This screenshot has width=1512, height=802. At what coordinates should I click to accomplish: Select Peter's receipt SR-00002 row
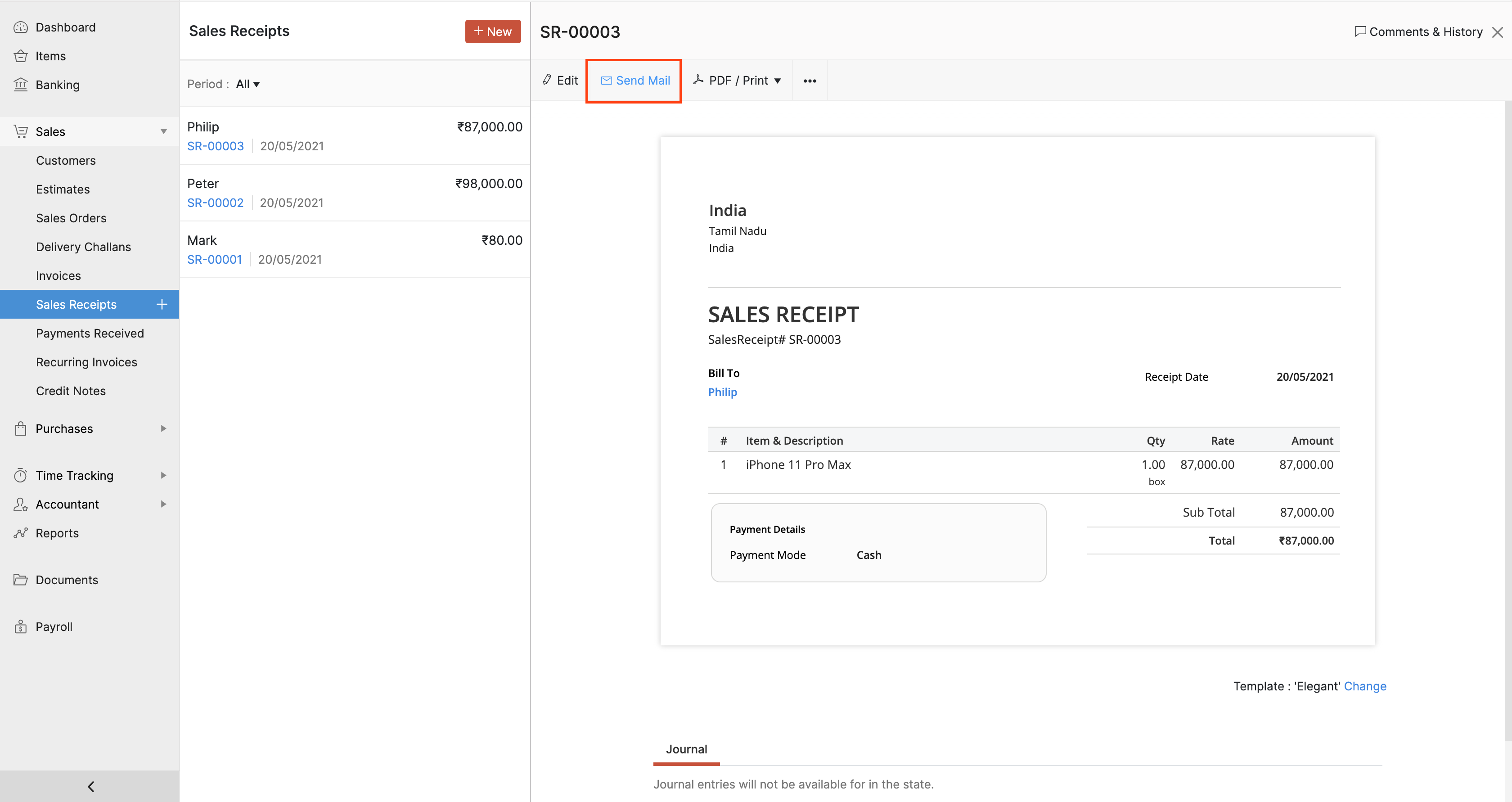[355, 193]
